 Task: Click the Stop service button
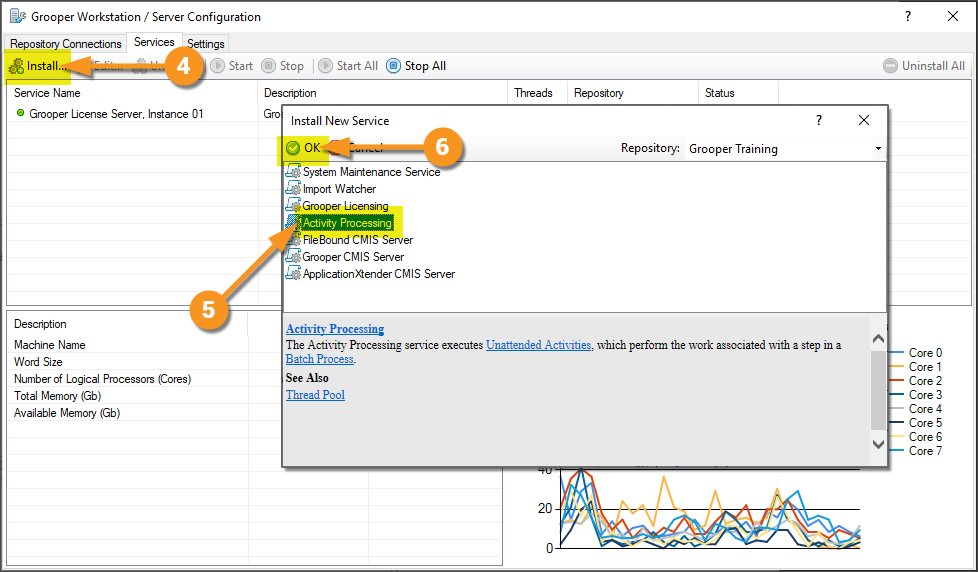point(283,66)
